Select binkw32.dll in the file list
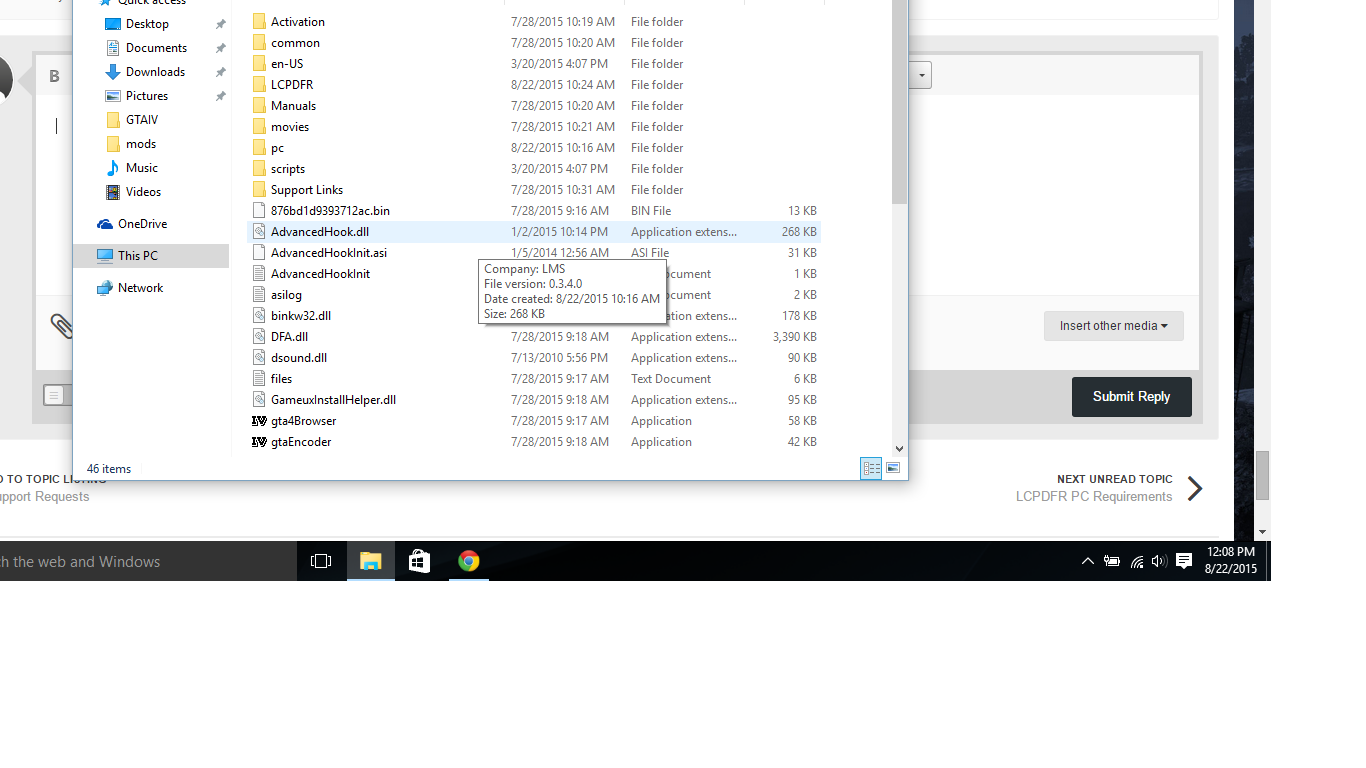 [301, 316]
